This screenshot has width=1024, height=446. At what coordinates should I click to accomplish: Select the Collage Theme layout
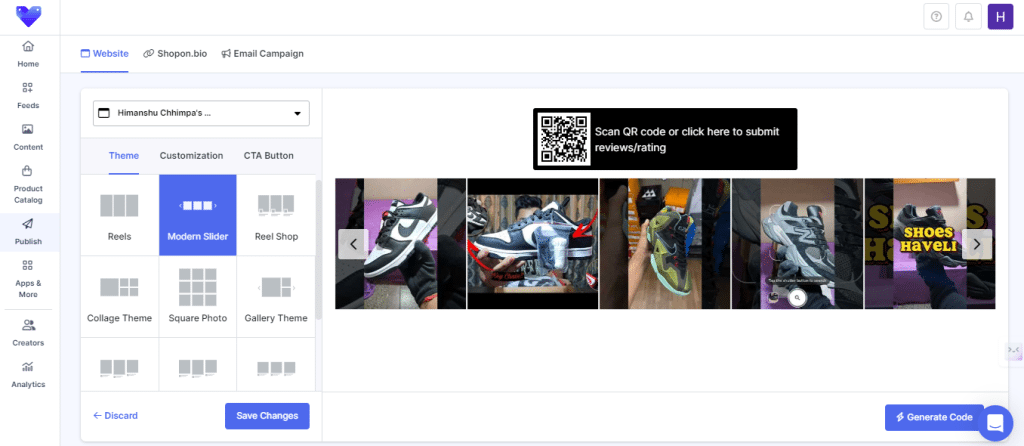click(119, 297)
